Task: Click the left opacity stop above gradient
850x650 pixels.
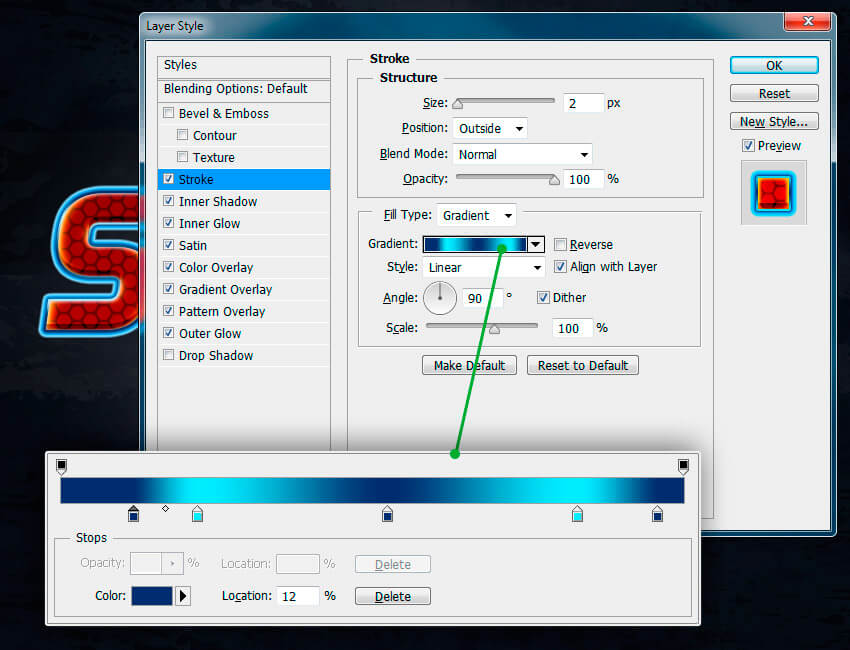Action: (x=61, y=466)
